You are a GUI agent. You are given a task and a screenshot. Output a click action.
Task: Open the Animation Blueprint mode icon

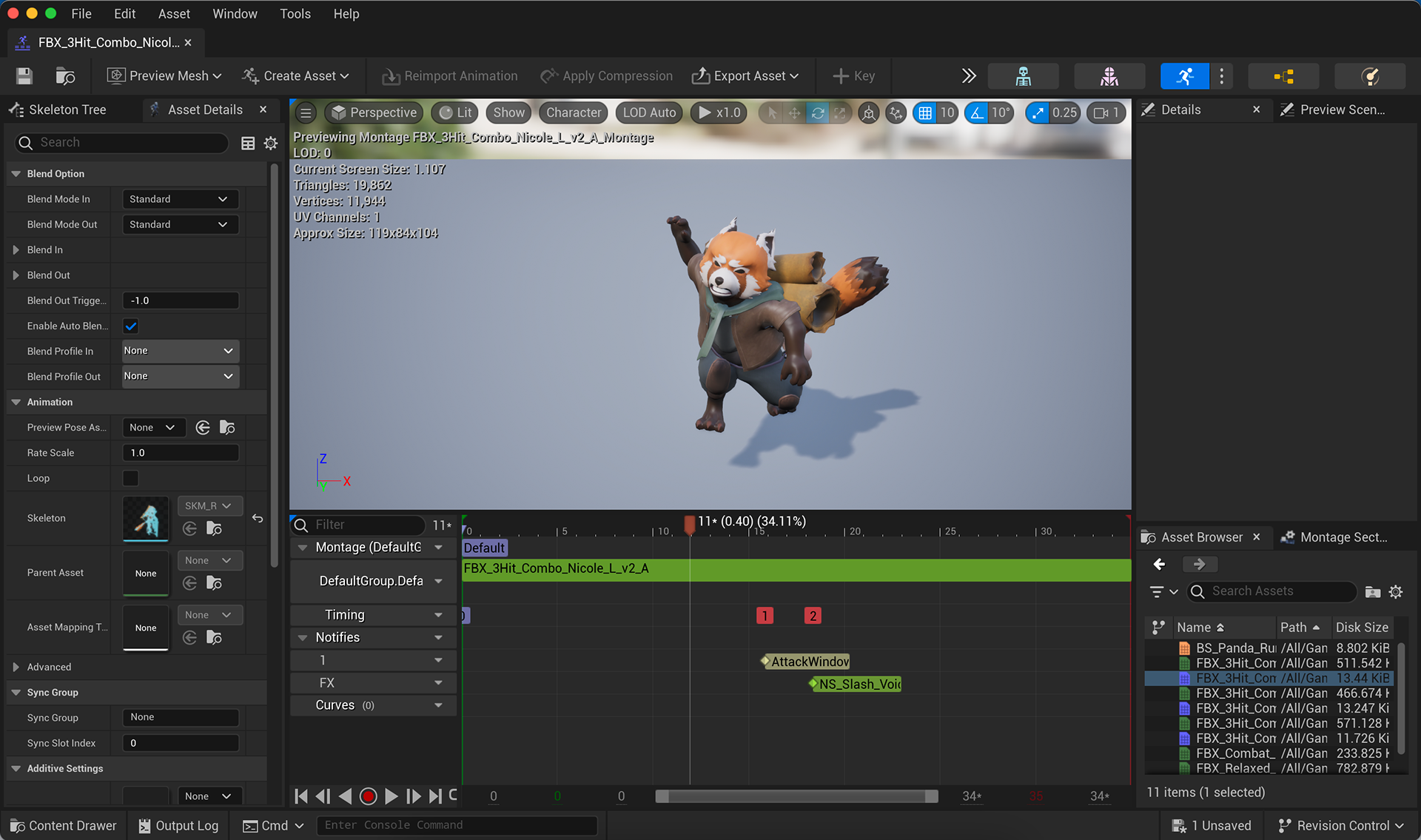(1283, 76)
